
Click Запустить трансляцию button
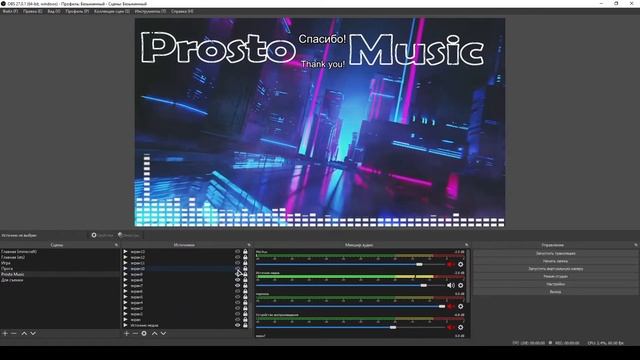coord(555,253)
